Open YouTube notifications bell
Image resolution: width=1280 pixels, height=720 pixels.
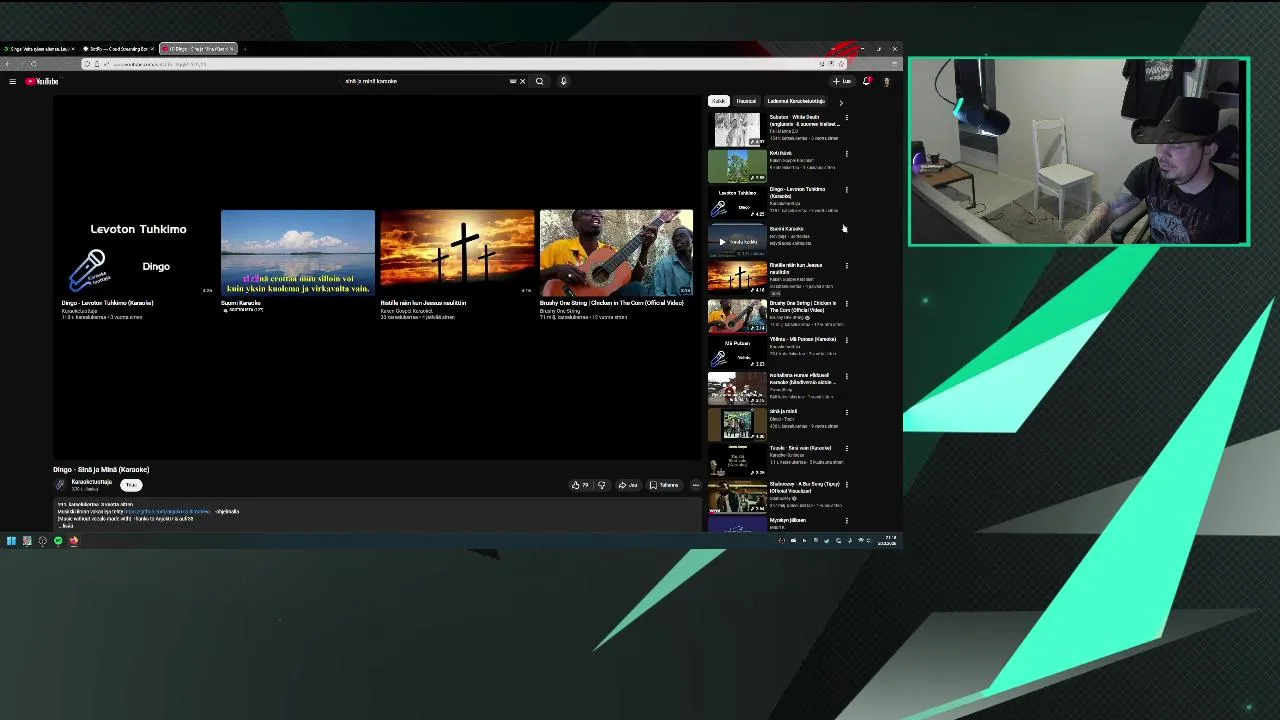pyautogui.click(x=866, y=81)
